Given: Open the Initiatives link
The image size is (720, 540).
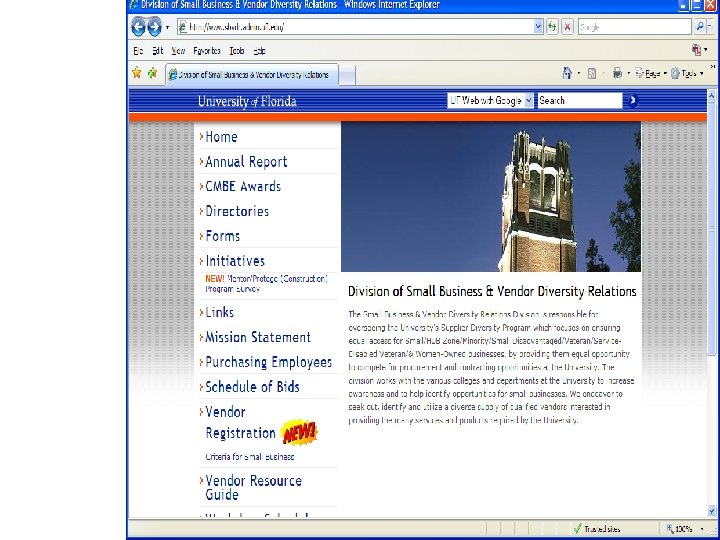Looking at the screenshot, I should click(235, 261).
